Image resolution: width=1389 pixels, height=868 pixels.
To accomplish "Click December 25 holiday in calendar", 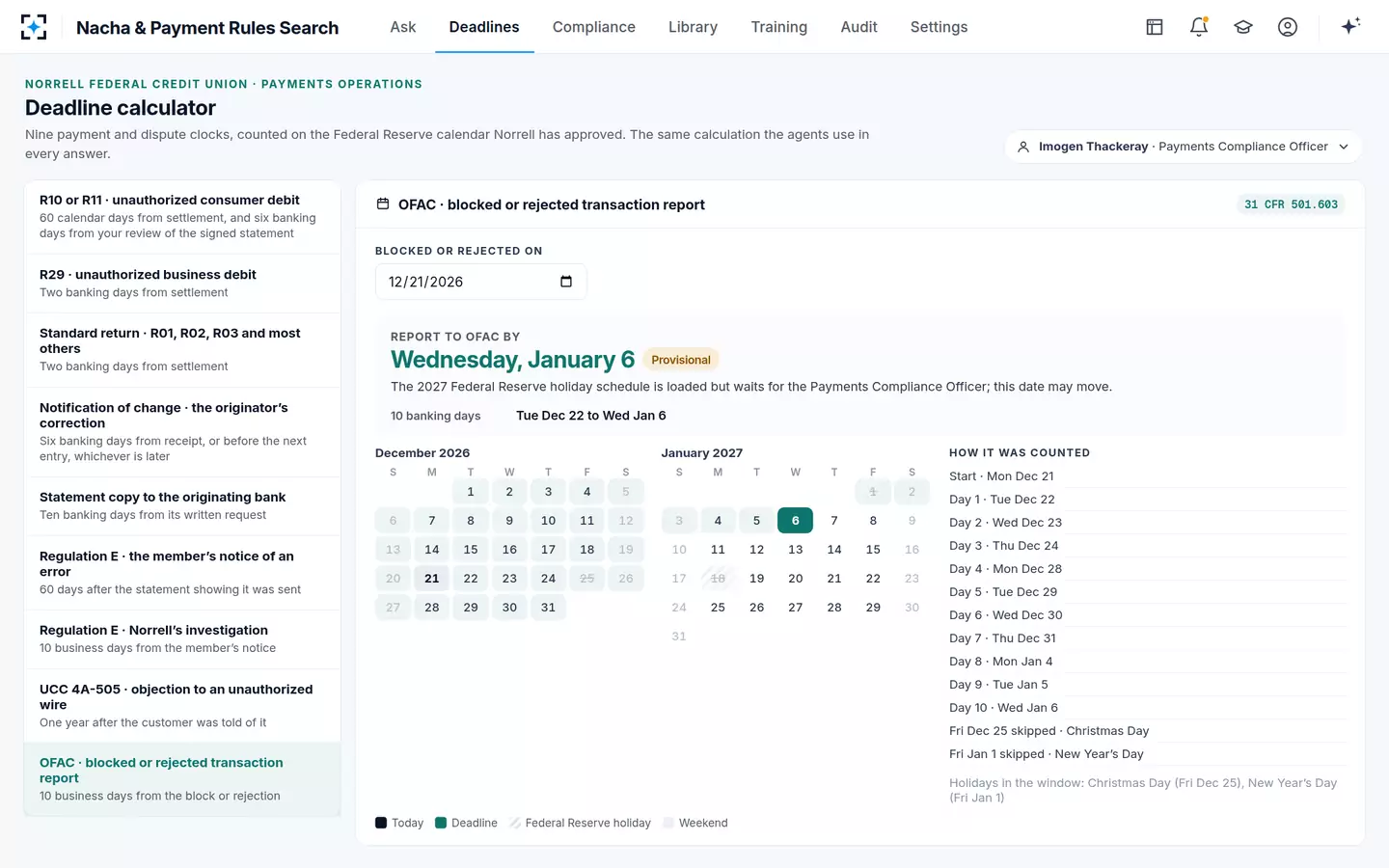I will (586, 579).
